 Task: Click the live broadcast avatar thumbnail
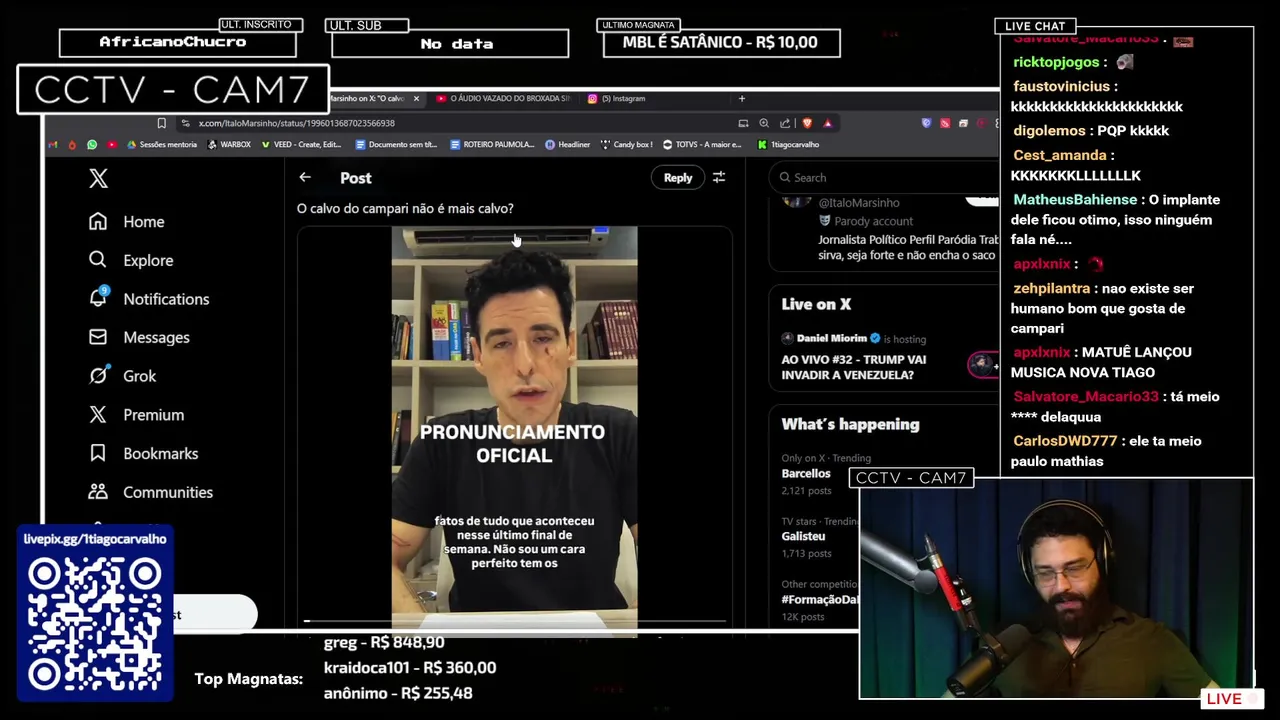pos(982,364)
